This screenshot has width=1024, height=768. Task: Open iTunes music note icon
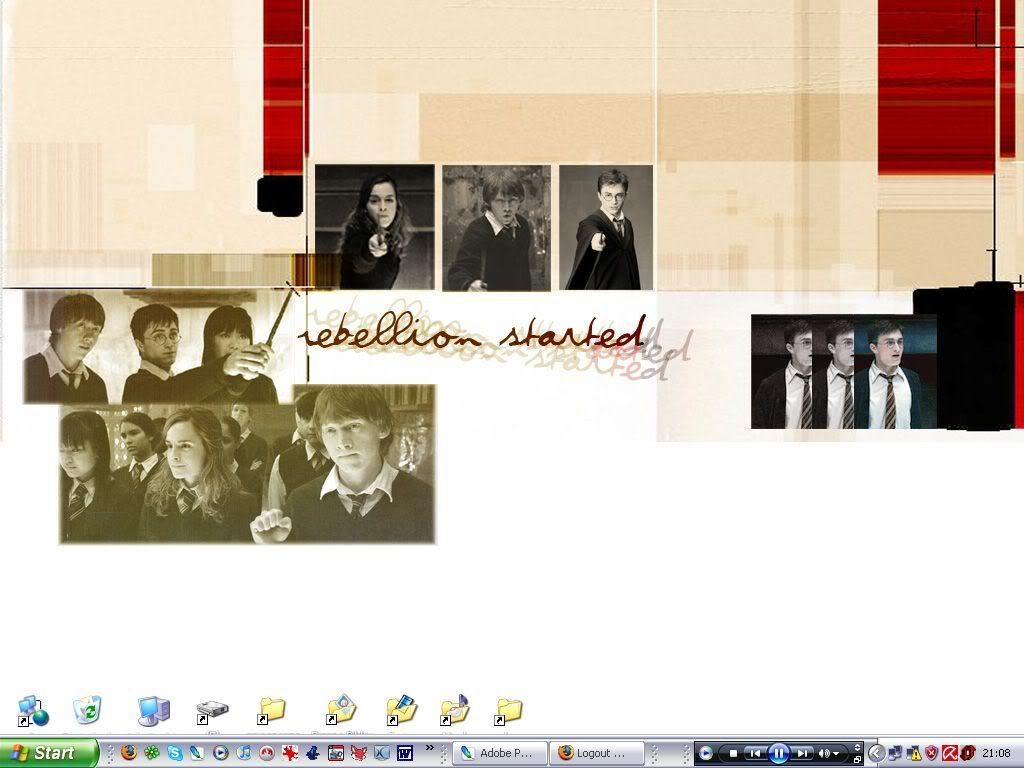click(x=244, y=753)
